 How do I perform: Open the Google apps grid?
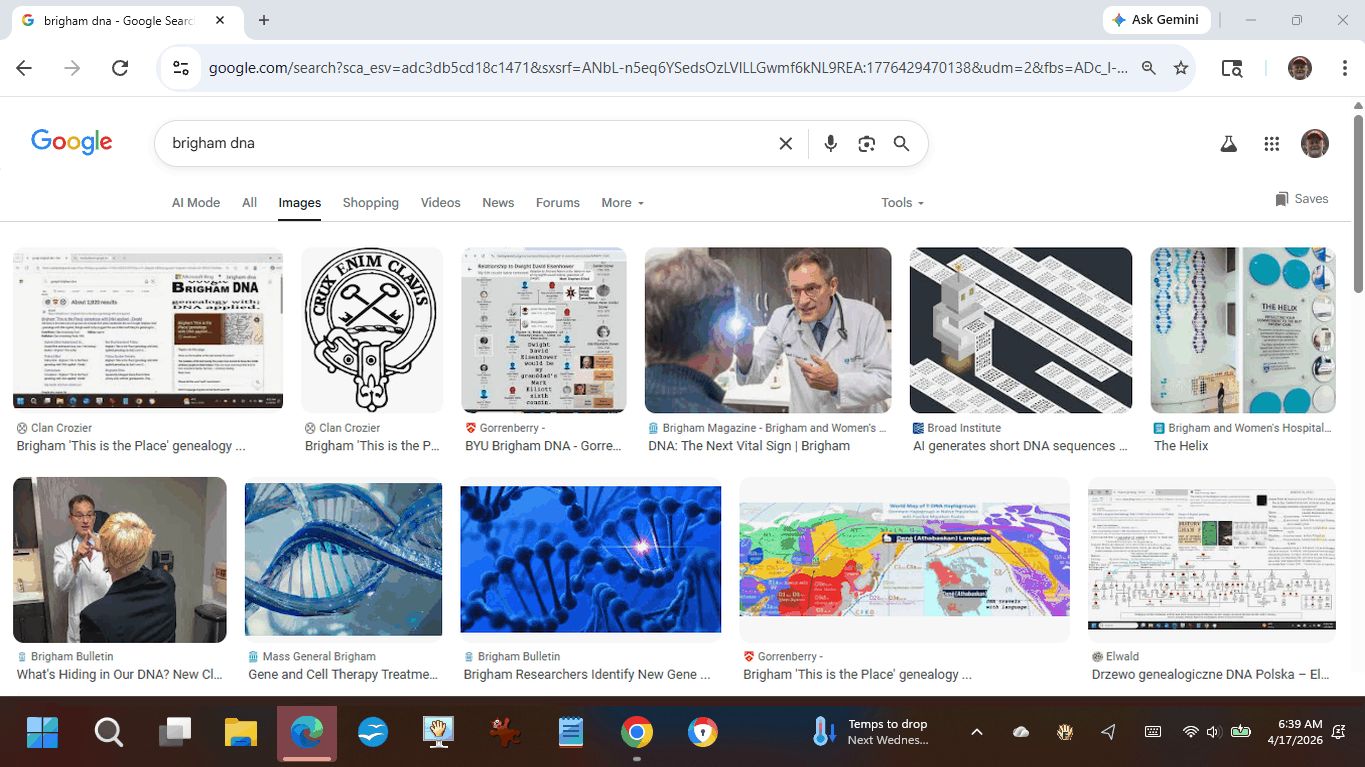click(x=1272, y=144)
